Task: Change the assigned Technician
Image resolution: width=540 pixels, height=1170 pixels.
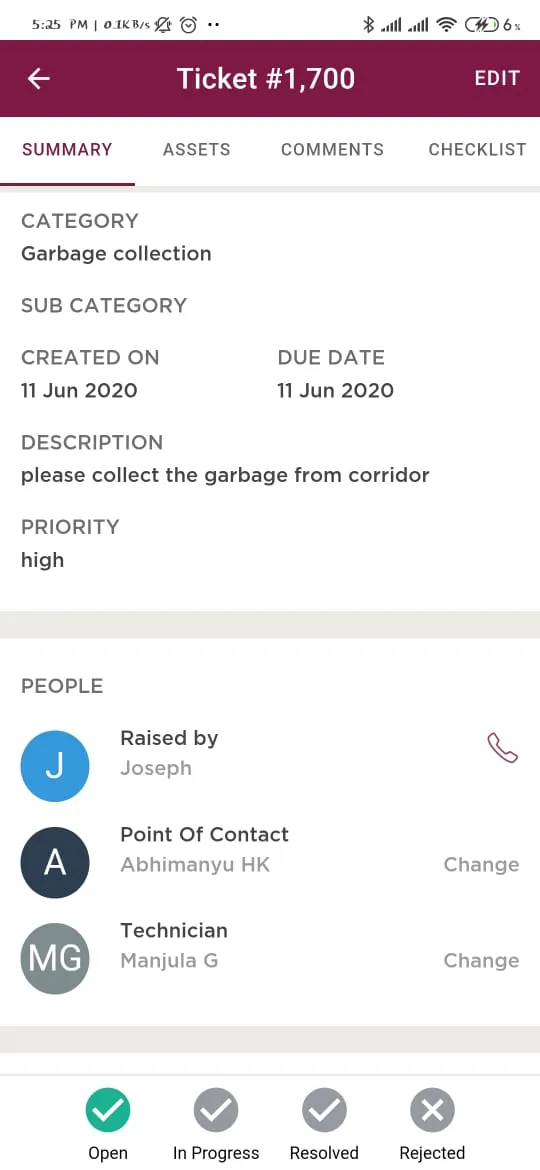Action: [482, 961]
